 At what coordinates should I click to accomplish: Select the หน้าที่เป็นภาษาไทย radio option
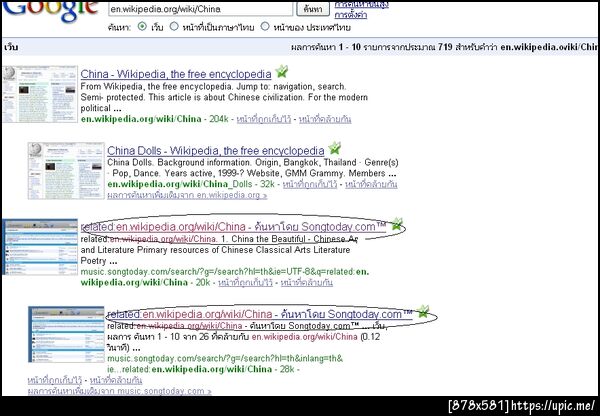[x=174, y=26]
